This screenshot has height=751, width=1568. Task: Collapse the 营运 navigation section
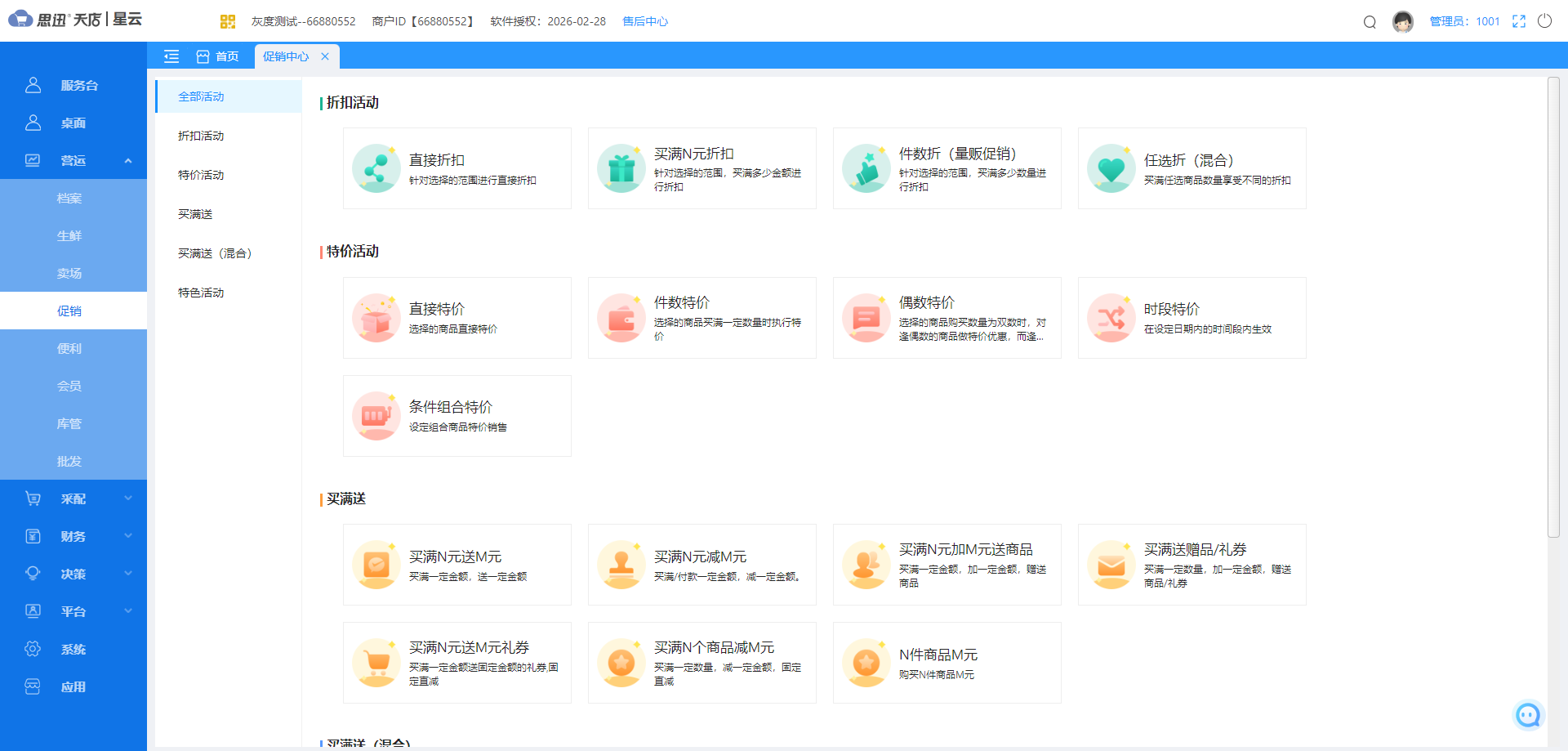coord(128,161)
